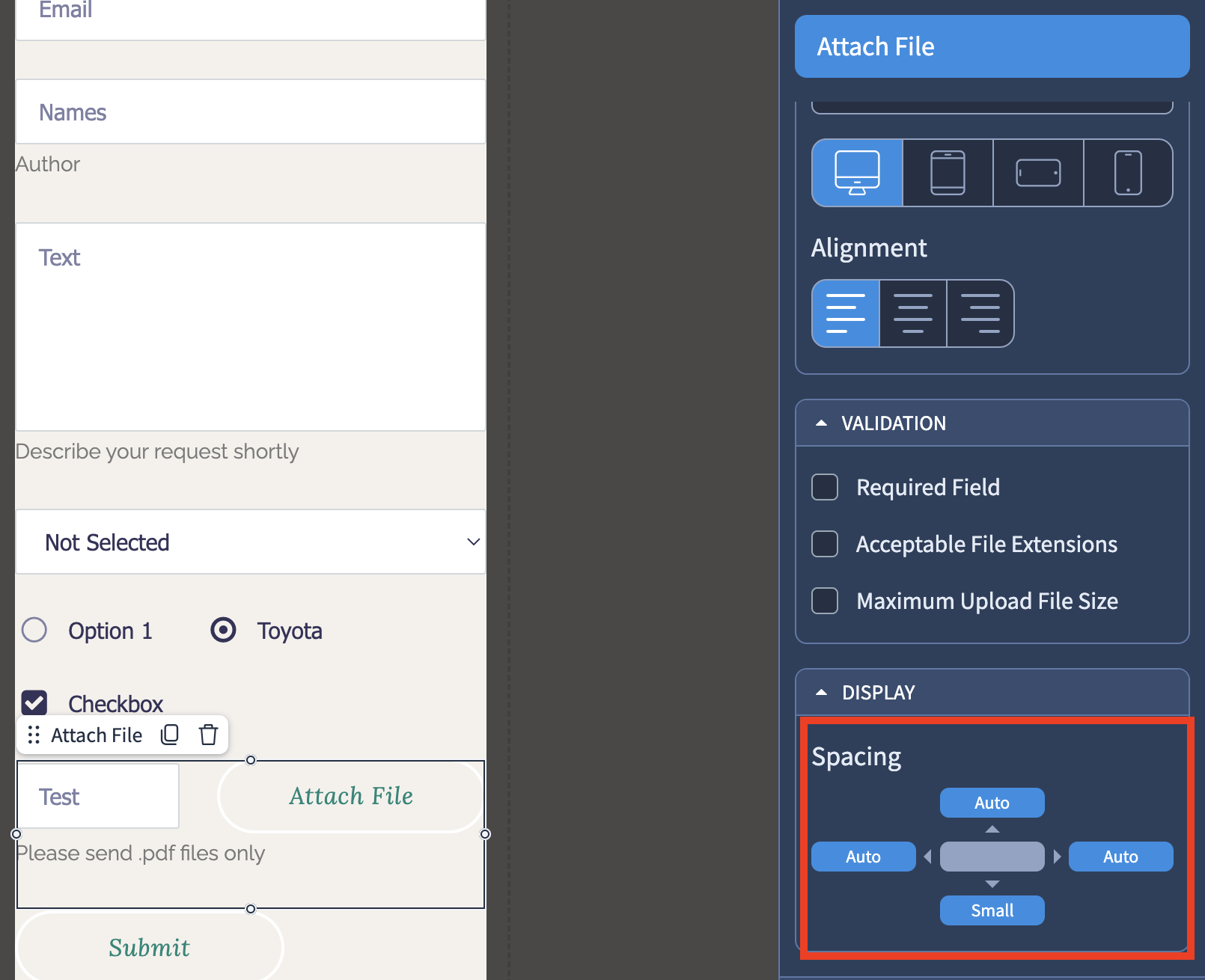This screenshot has width=1205, height=980.
Task: Select the portrait mobile phone icon
Action: coord(1128,173)
